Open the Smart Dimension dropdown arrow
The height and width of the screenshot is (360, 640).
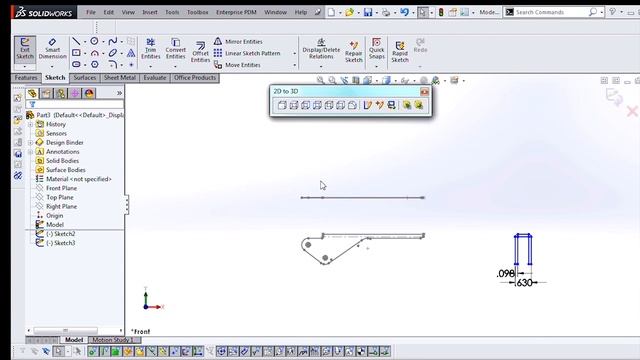pos(52,67)
